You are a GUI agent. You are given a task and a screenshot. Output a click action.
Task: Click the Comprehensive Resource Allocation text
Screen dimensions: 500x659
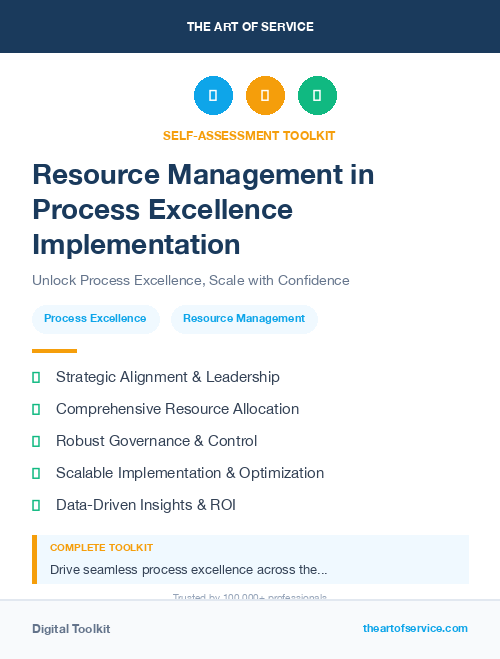pyautogui.click(x=177, y=409)
